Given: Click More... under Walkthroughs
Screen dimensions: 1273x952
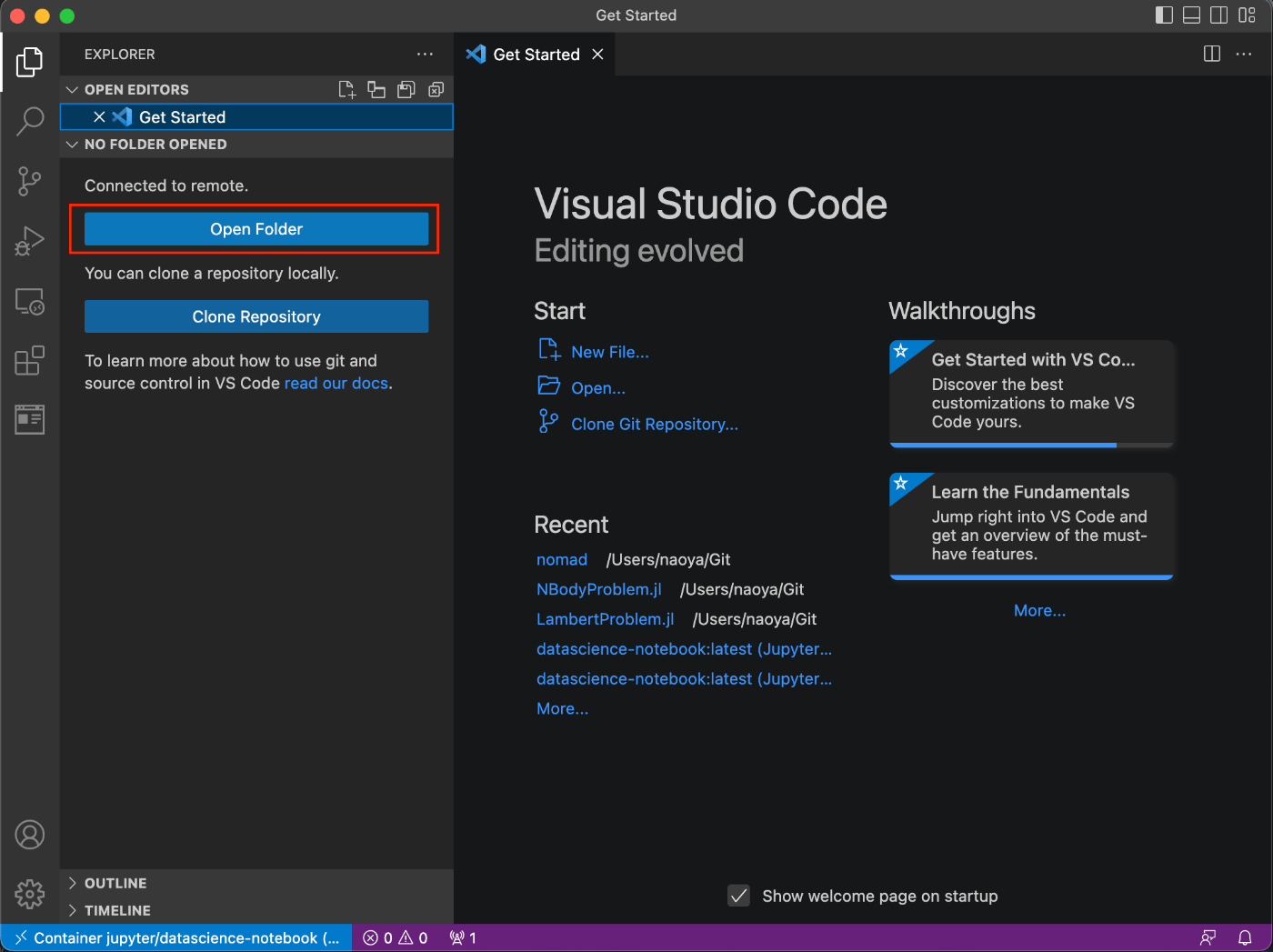Looking at the screenshot, I should [x=1039, y=610].
